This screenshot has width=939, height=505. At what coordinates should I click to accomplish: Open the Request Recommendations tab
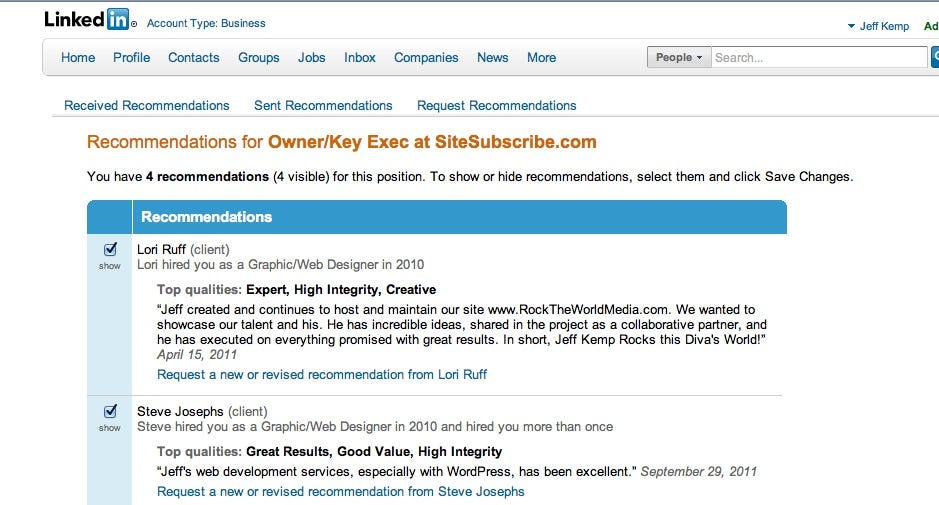[x=496, y=105]
